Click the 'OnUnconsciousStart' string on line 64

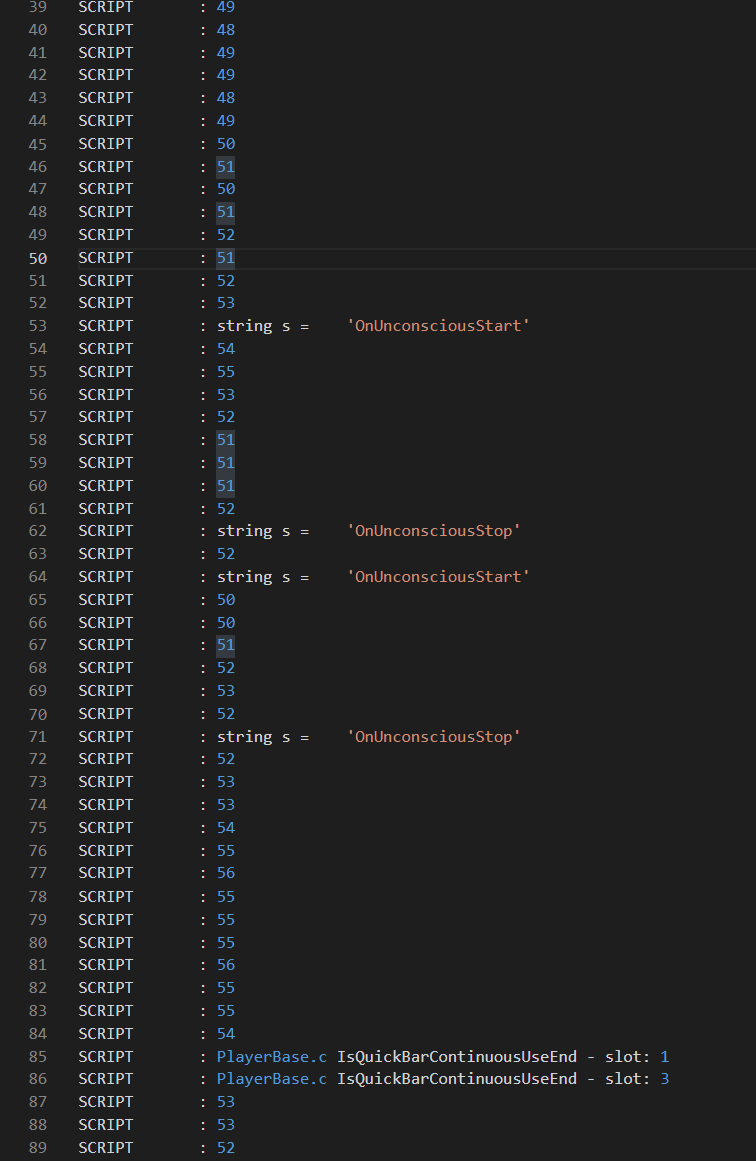tap(438, 577)
